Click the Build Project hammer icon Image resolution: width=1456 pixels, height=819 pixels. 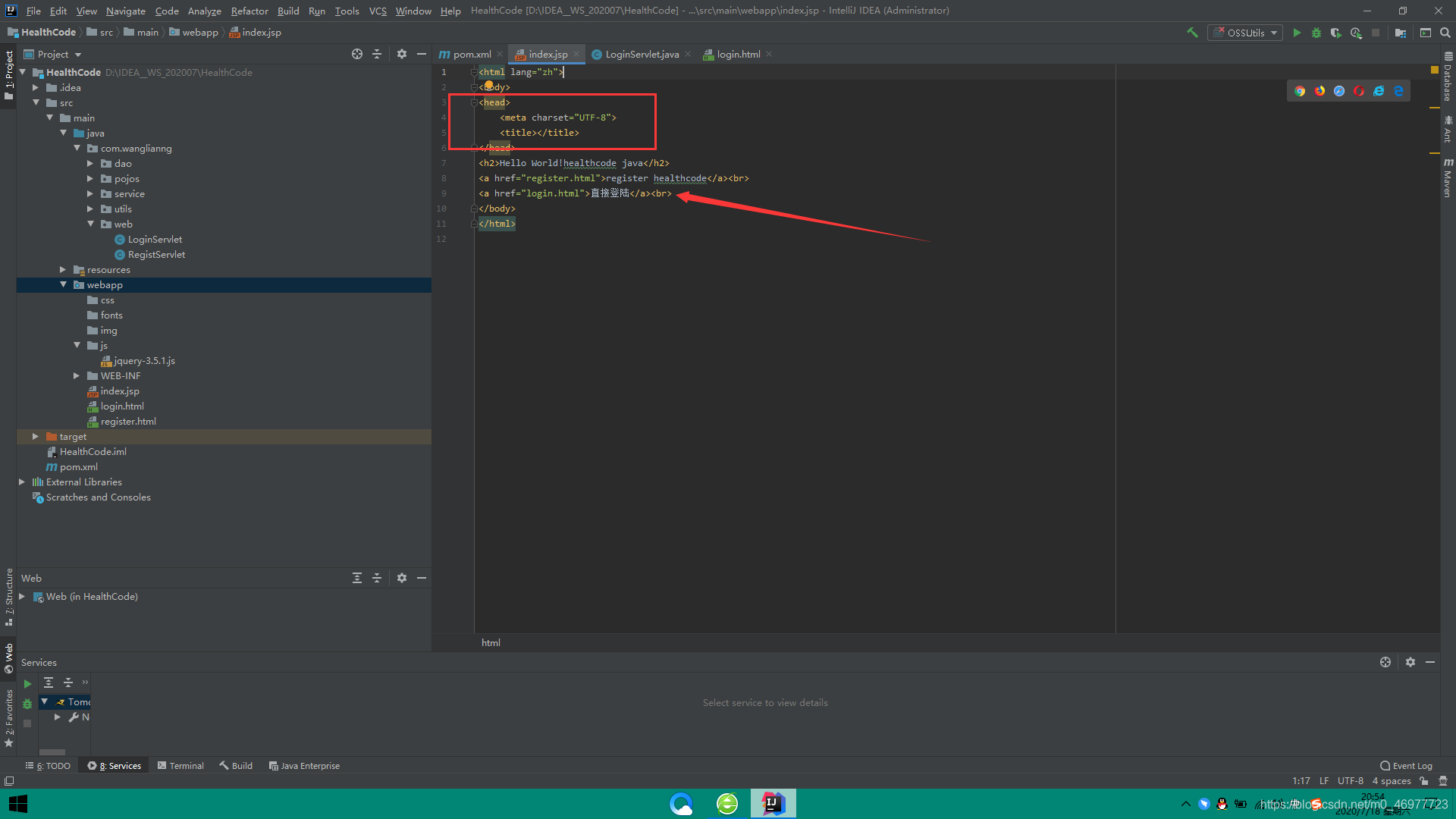(1192, 33)
